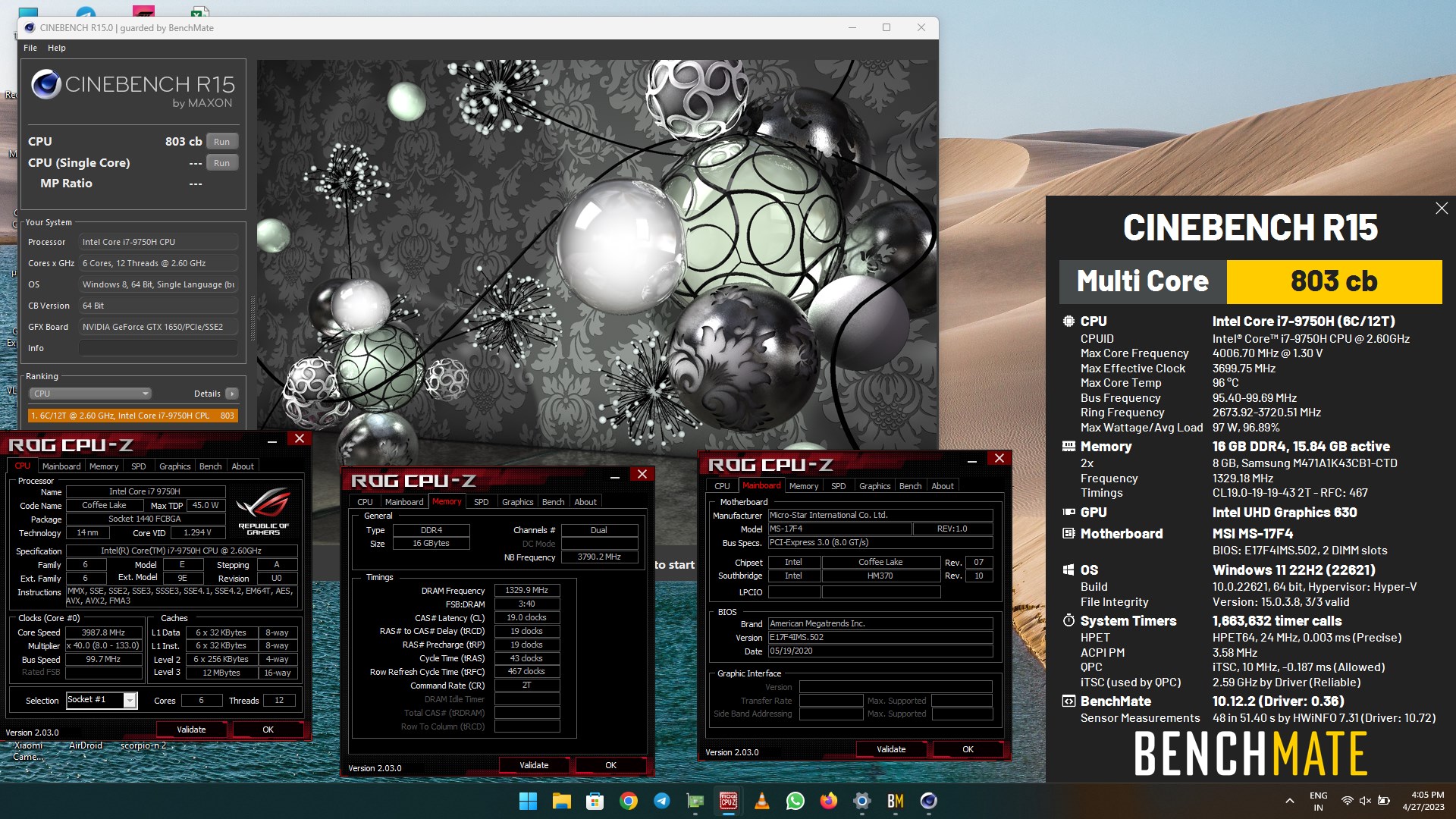Click the Ranking Details arrow button
Image resolution: width=1456 pixels, height=819 pixels.
click(x=232, y=394)
